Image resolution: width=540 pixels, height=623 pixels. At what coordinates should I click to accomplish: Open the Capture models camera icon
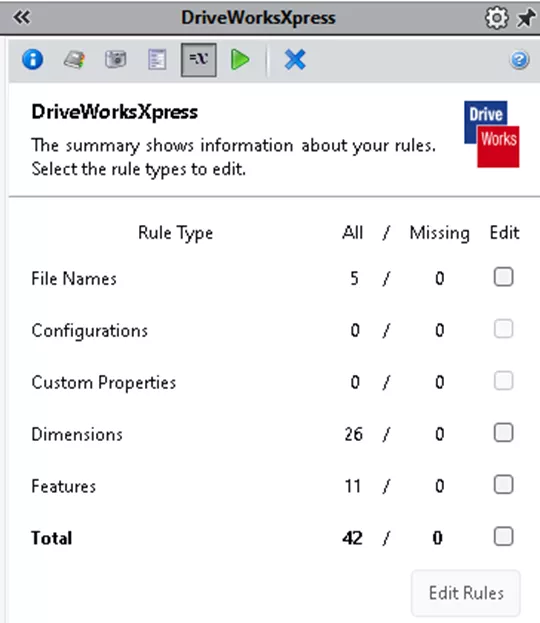116,60
